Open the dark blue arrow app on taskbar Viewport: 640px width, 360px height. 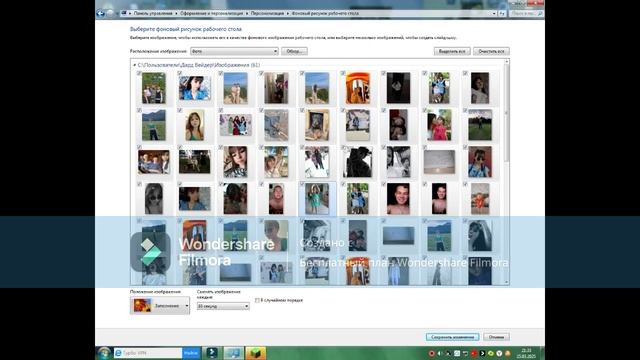point(212,353)
